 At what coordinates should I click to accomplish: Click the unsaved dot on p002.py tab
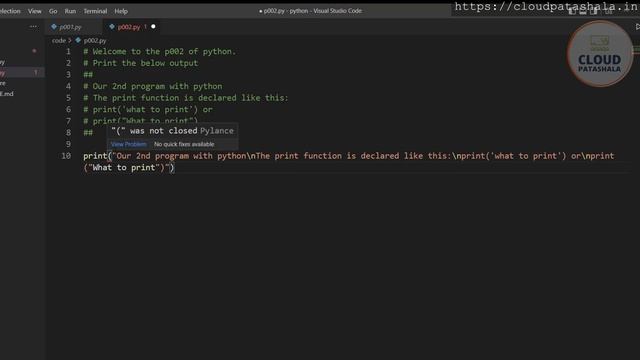click(153, 27)
